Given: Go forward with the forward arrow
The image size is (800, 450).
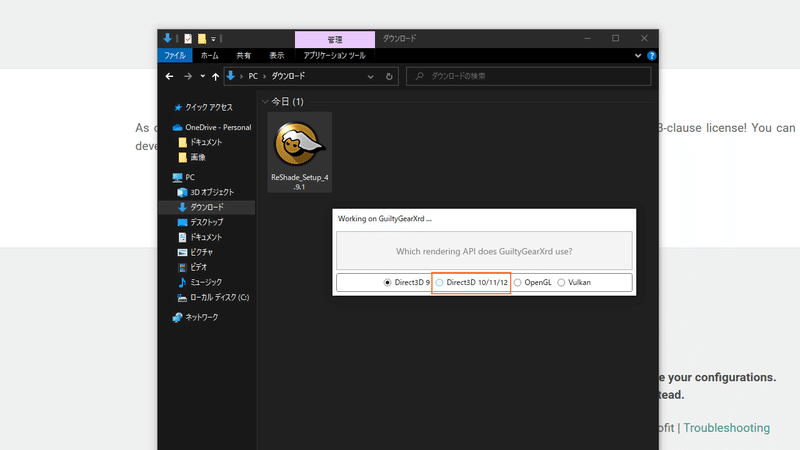Looking at the screenshot, I should click(188, 77).
